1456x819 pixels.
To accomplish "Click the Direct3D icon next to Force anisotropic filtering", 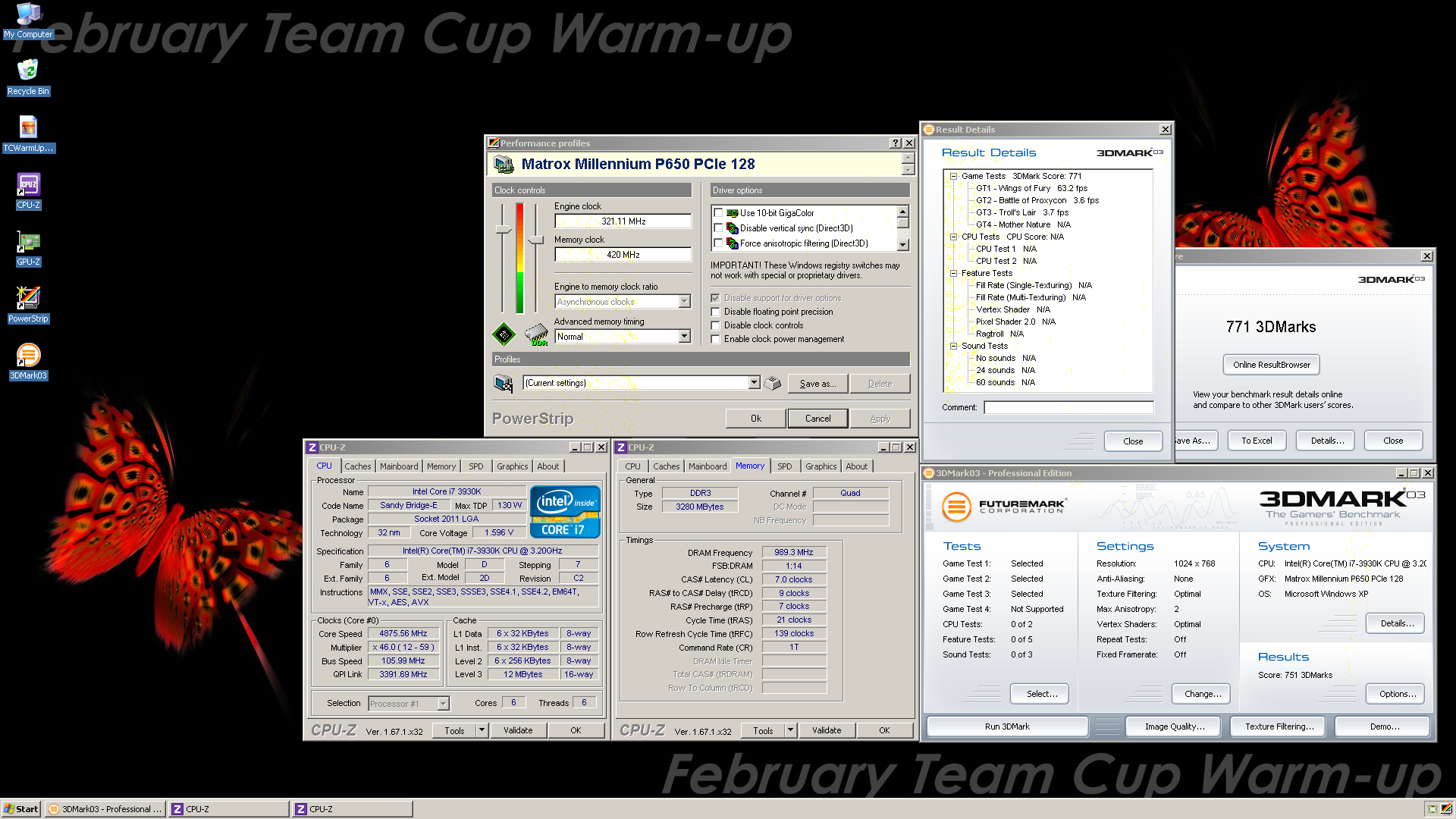I will 733,243.
